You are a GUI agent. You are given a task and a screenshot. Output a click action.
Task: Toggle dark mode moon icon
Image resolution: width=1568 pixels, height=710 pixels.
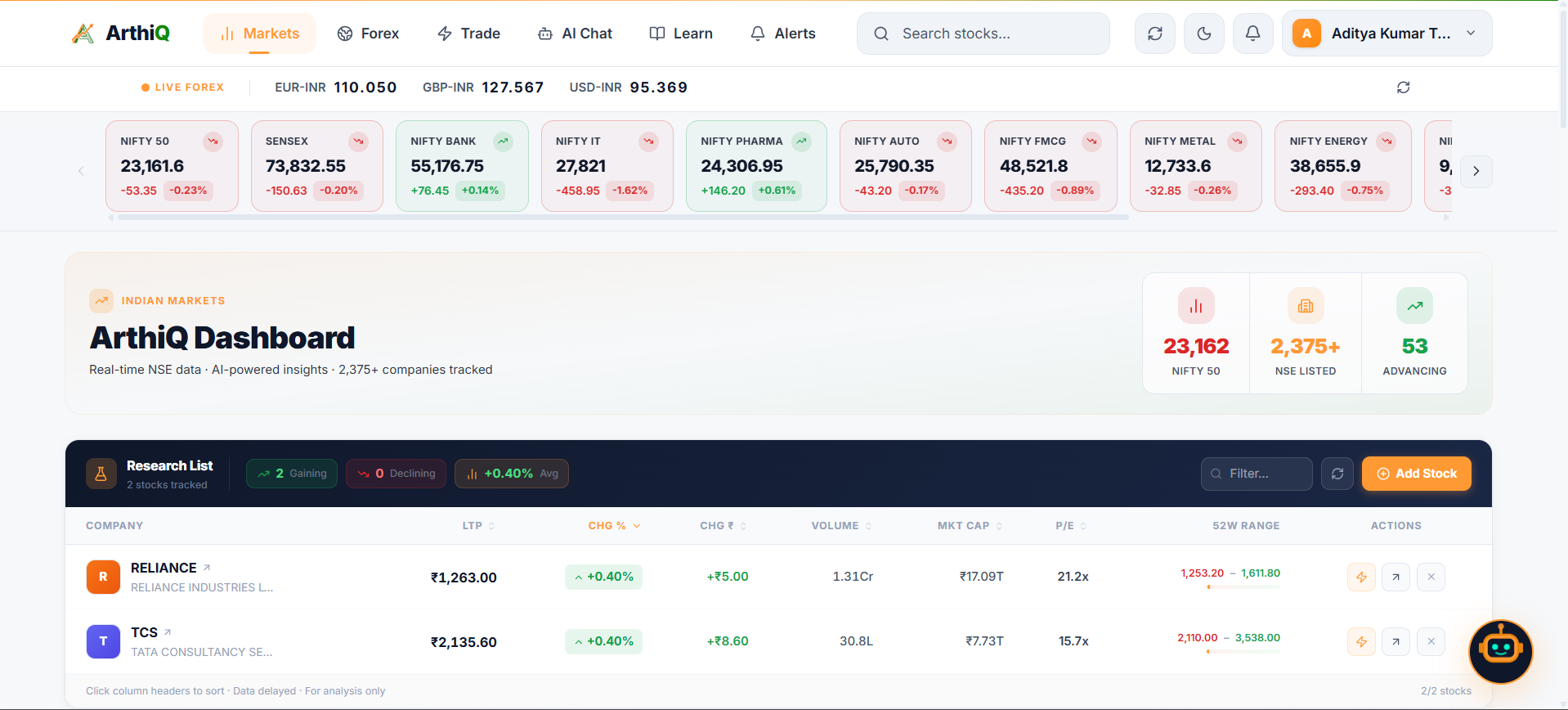[x=1204, y=34]
